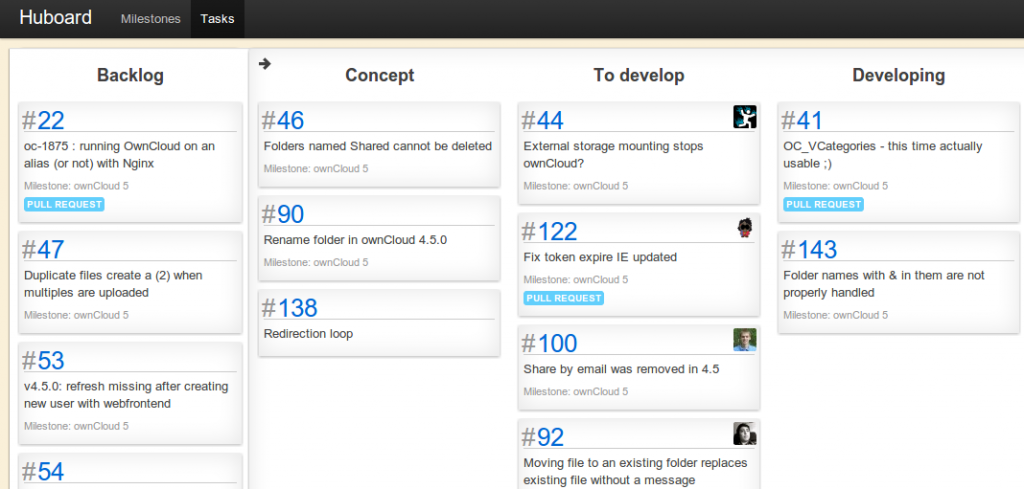Expand the Backlog column with the arrow
Screen dimensions: 1024x489
[265, 64]
